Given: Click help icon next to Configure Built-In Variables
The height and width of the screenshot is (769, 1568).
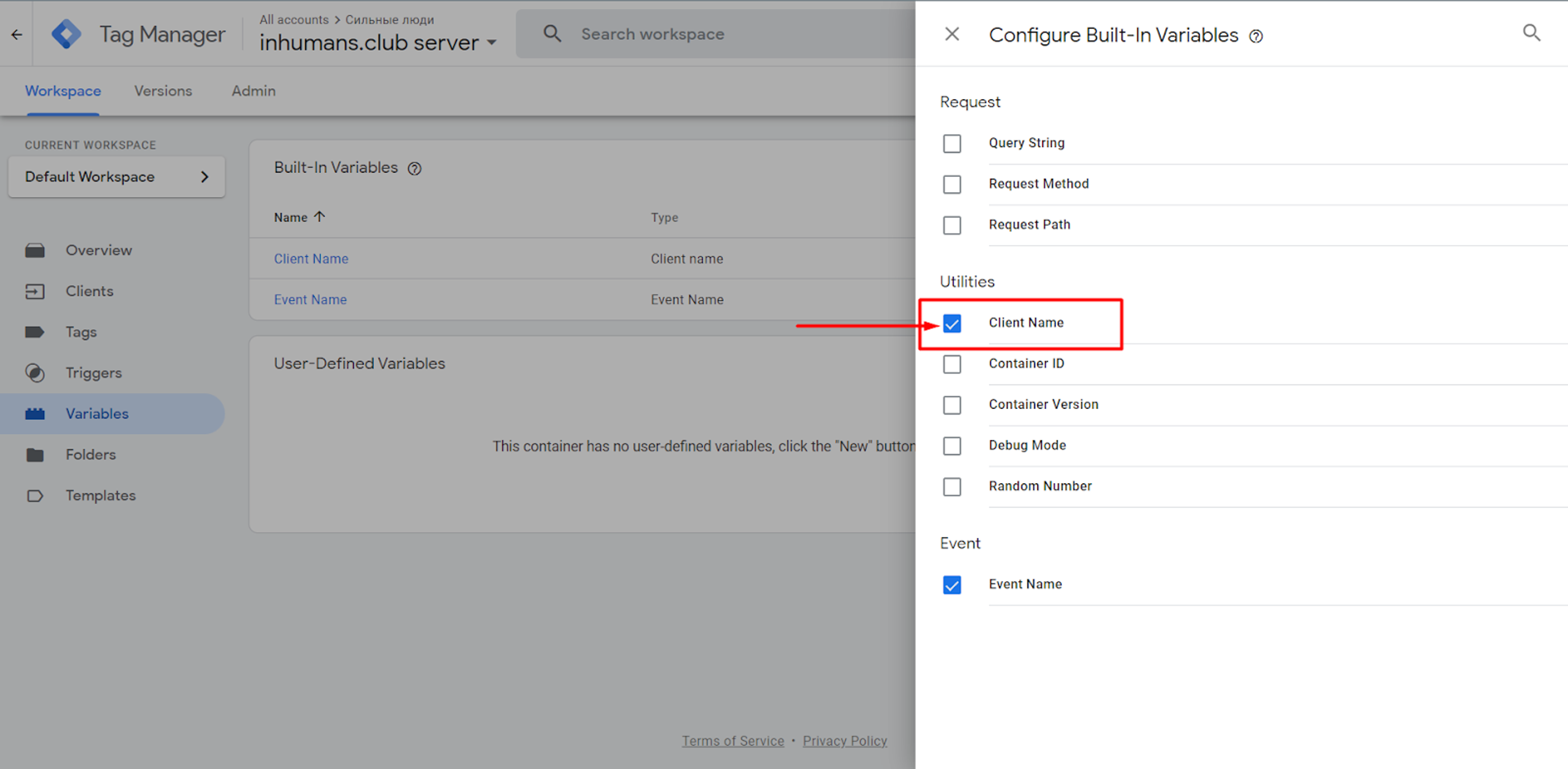Looking at the screenshot, I should click(1256, 36).
